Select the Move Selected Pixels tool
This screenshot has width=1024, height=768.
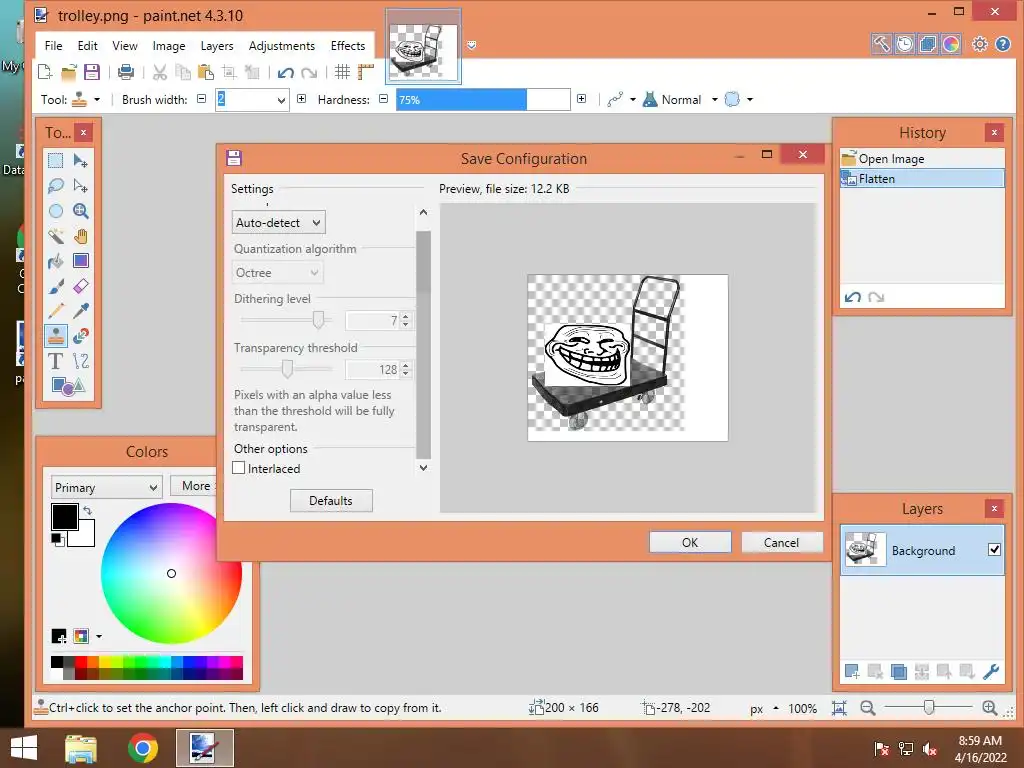[x=80, y=161]
